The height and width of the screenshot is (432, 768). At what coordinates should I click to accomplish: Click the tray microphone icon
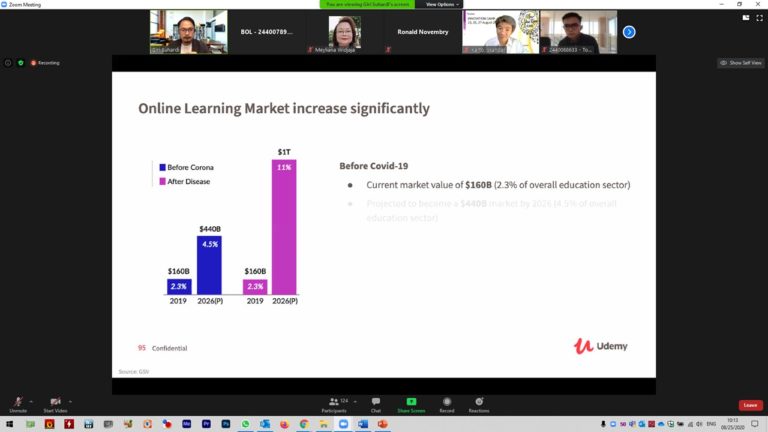pyautogui.click(x=603, y=424)
